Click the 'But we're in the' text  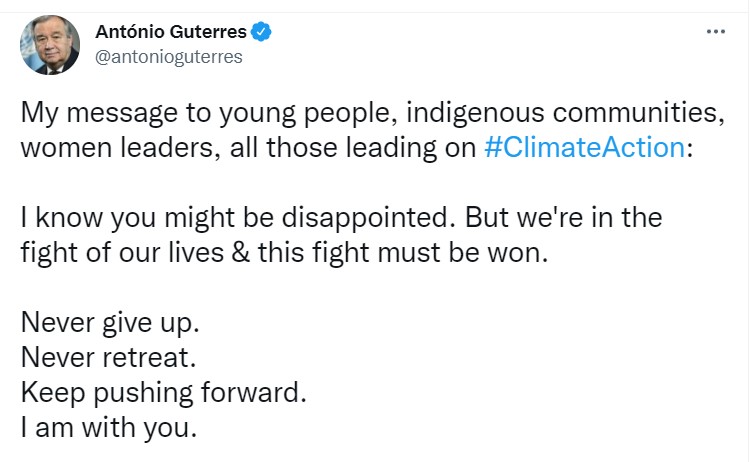click(x=563, y=217)
